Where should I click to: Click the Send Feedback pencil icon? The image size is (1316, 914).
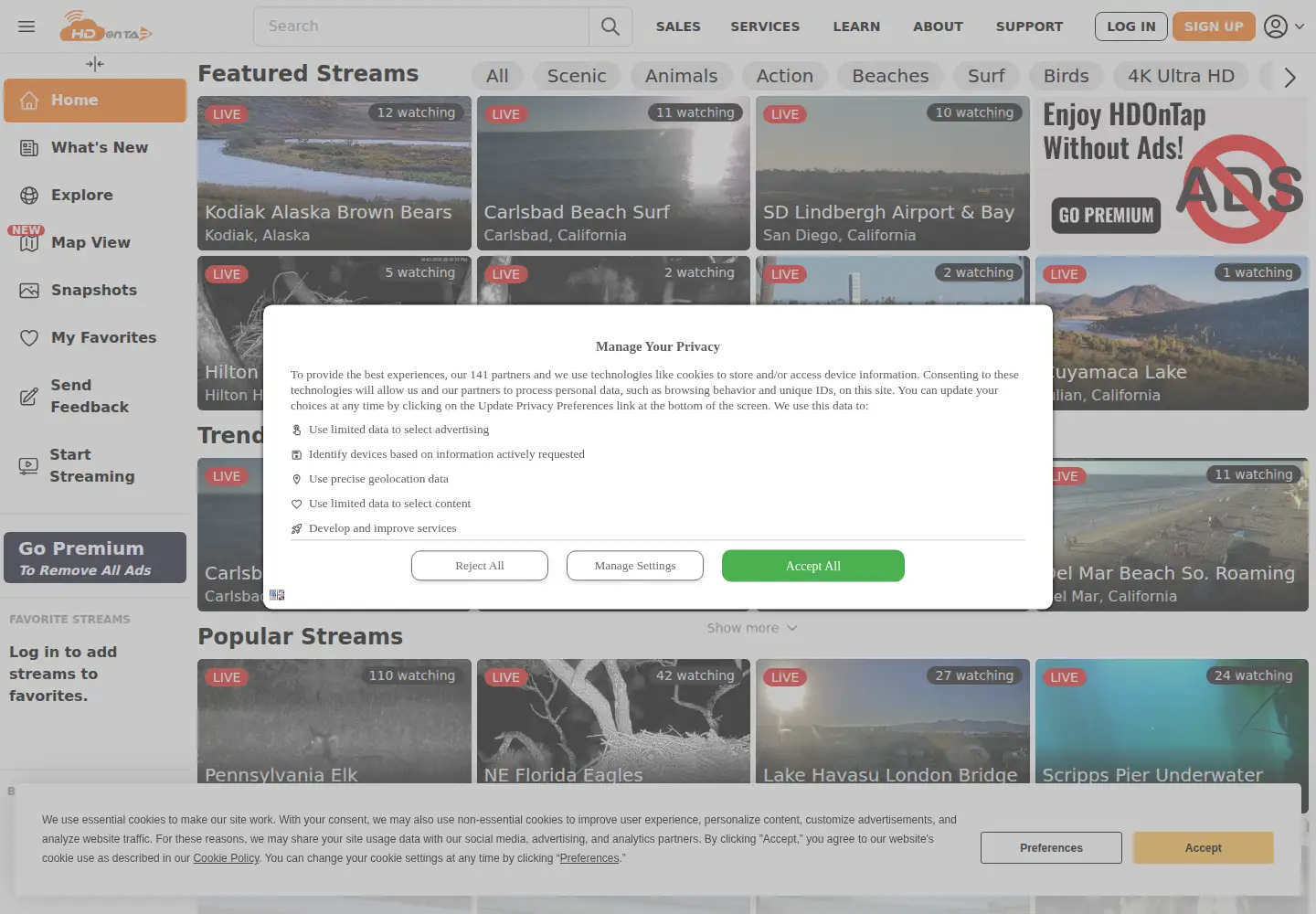point(29,397)
